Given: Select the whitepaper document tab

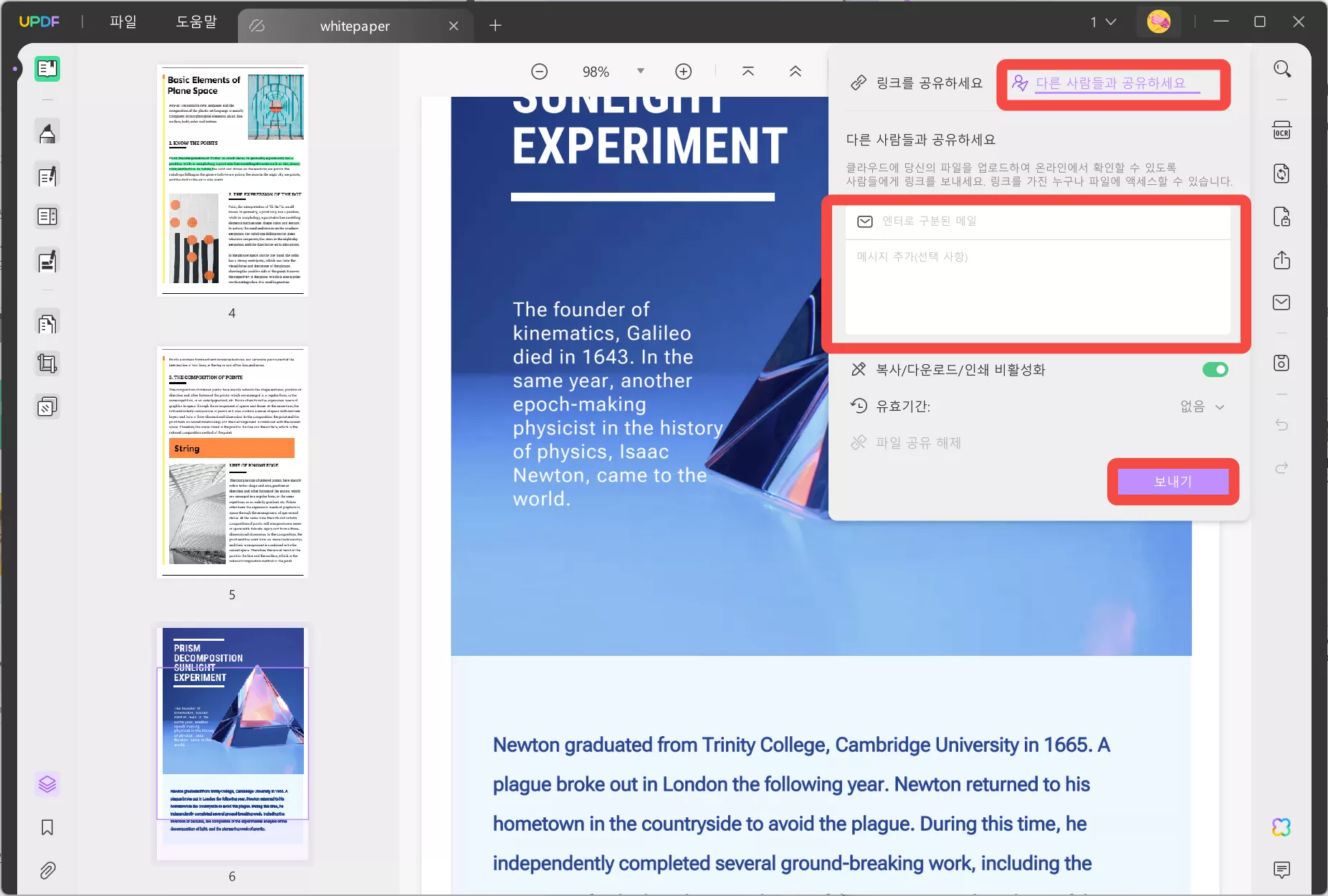Looking at the screenshot, I should pyautogui.click(x=355, y=27).
